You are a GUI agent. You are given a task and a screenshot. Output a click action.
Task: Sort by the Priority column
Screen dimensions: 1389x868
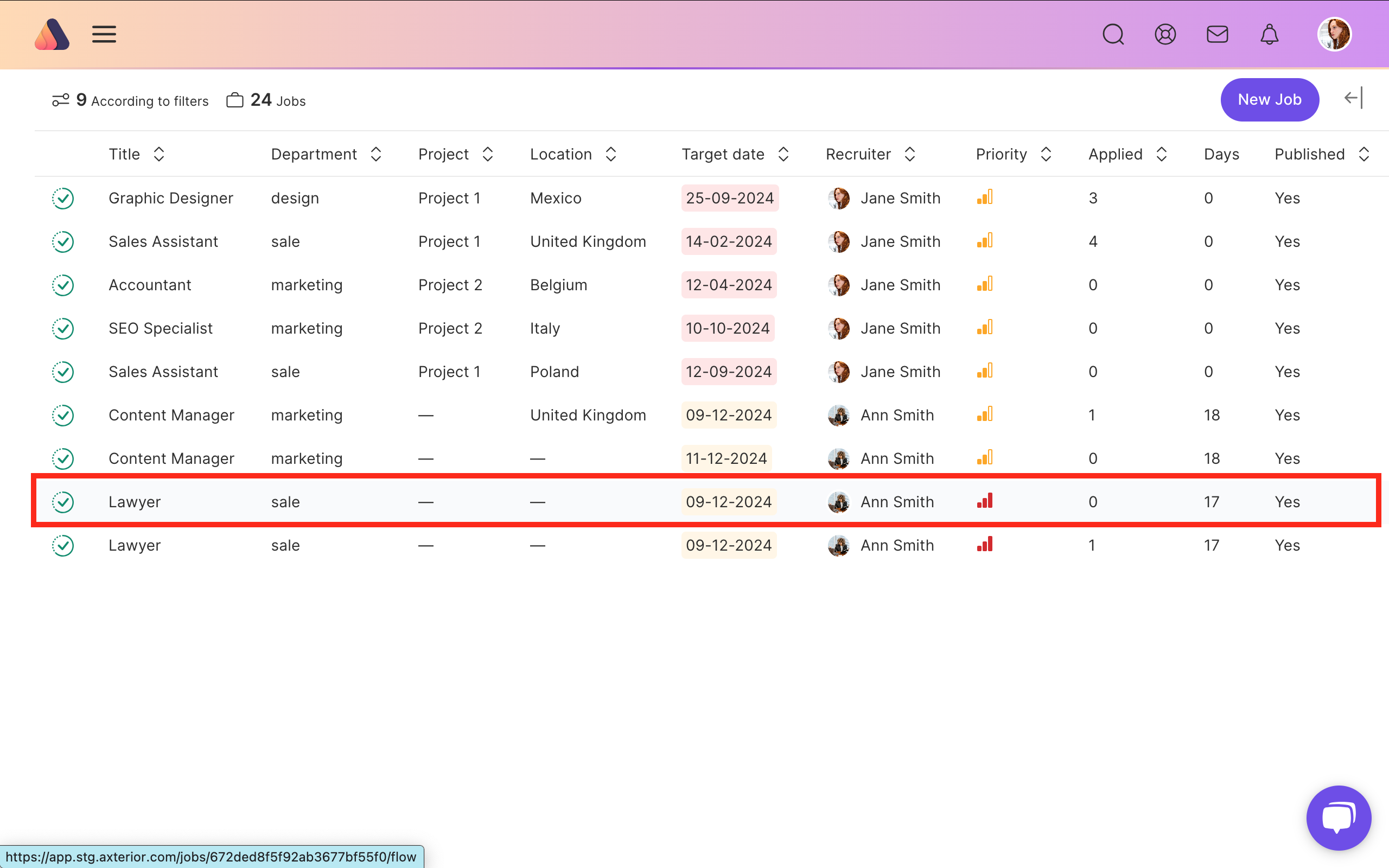pyautogui.click(x=1046, y=154)
